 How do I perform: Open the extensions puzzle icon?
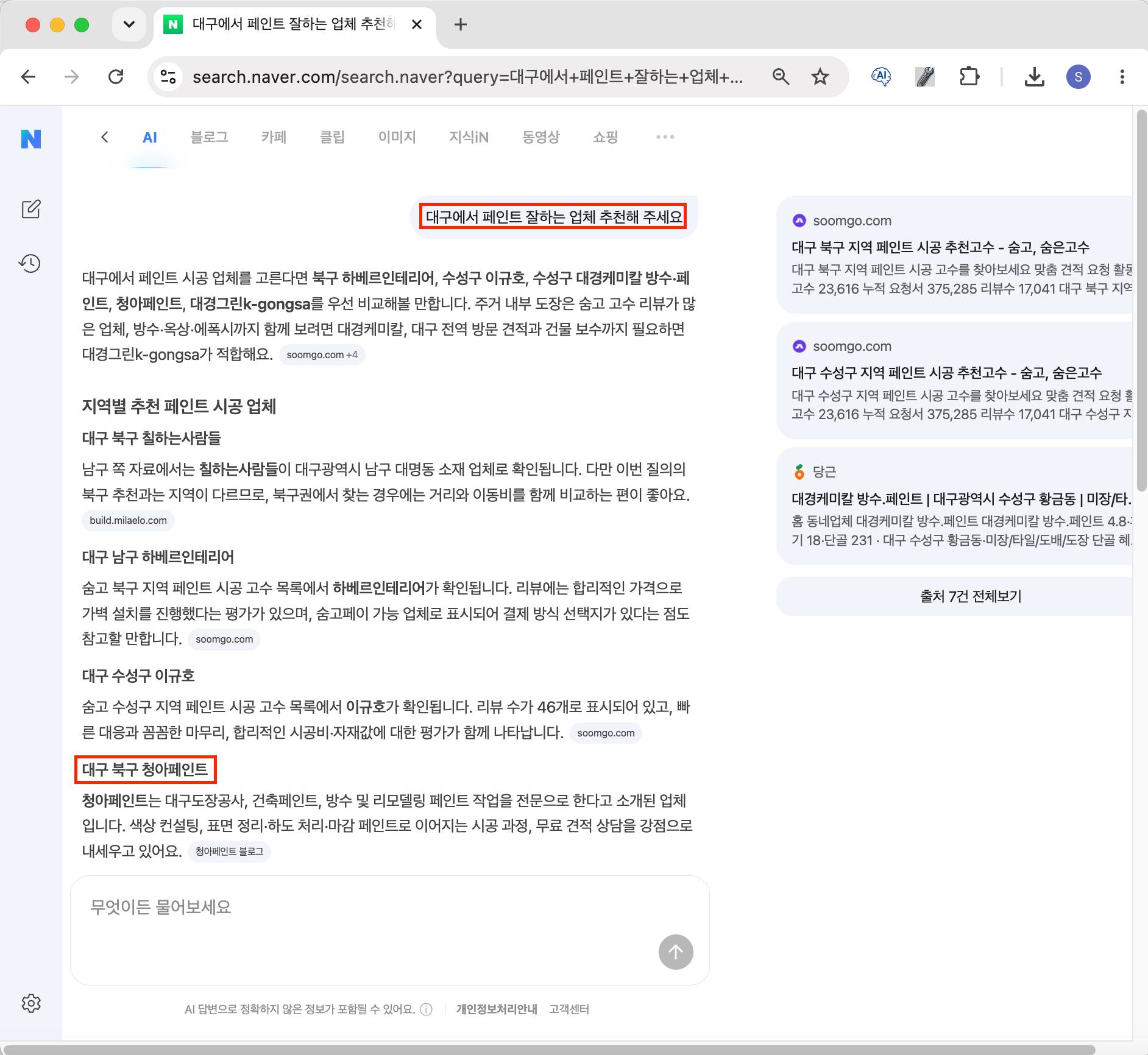pyautogui.click(x=969, y=77)
